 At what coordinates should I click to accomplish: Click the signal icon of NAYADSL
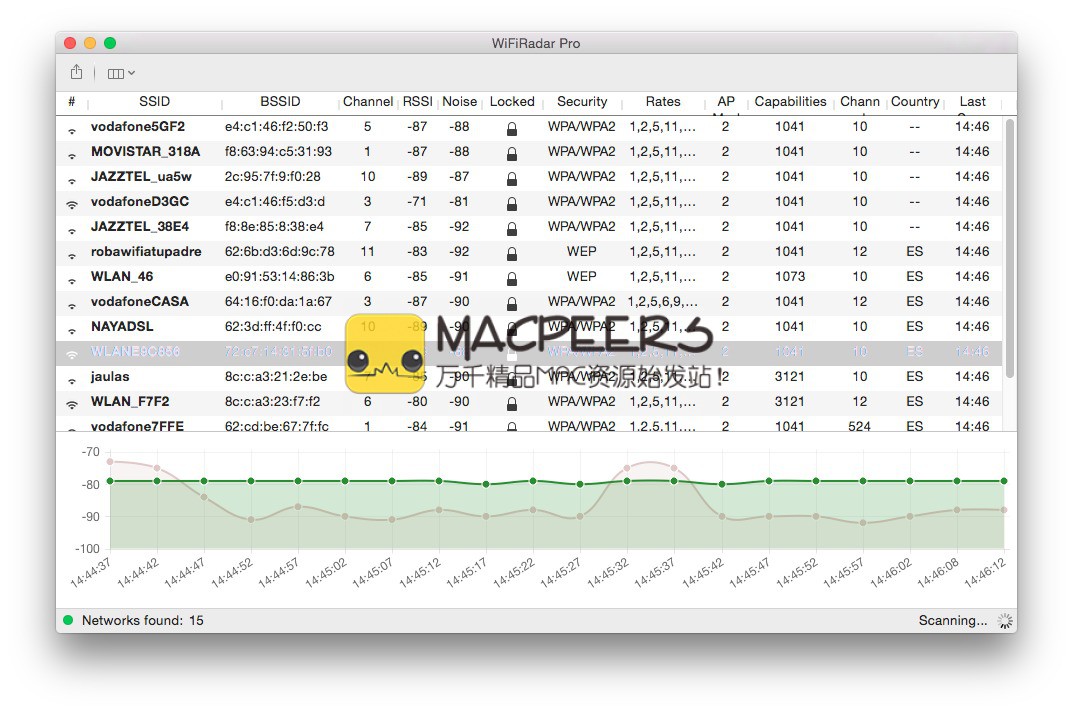(x=72, y=330)
